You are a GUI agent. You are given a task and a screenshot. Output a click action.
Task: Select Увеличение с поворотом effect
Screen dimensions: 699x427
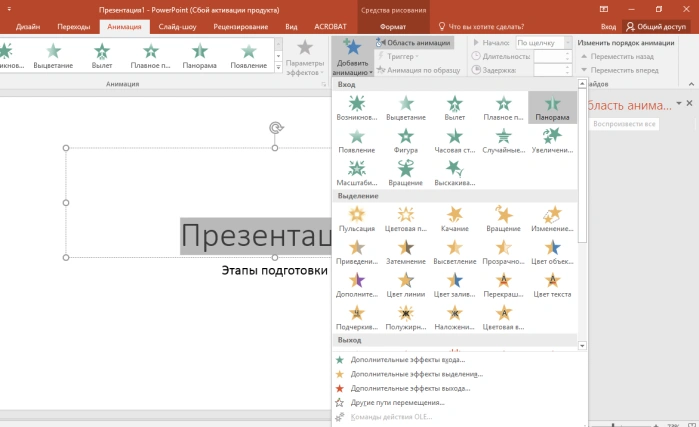(552, 141)
